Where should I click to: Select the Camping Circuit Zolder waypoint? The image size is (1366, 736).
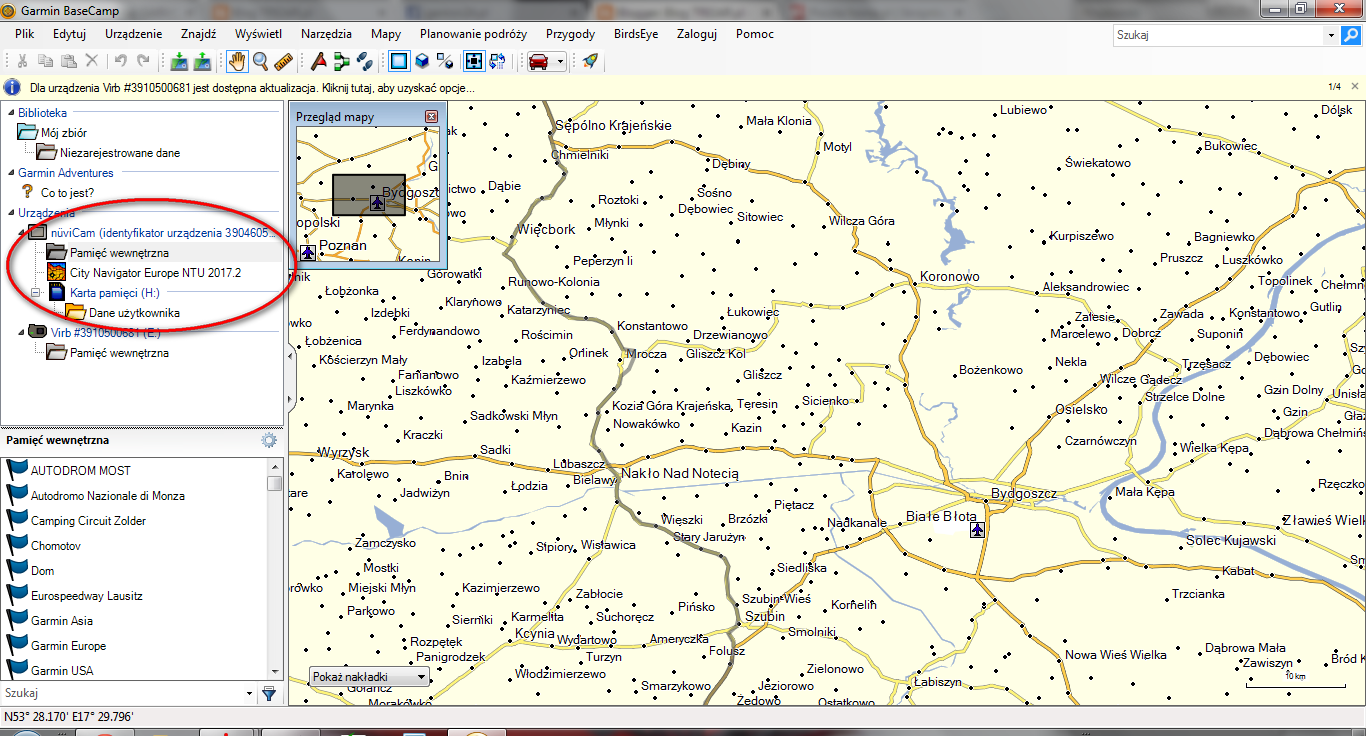pyautogui.click(x=88, y=521)
